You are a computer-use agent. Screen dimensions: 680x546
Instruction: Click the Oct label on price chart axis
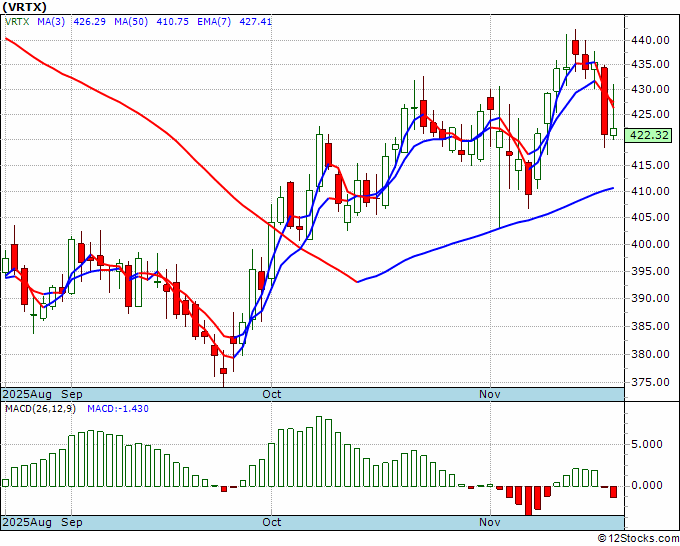coord(272,394)
